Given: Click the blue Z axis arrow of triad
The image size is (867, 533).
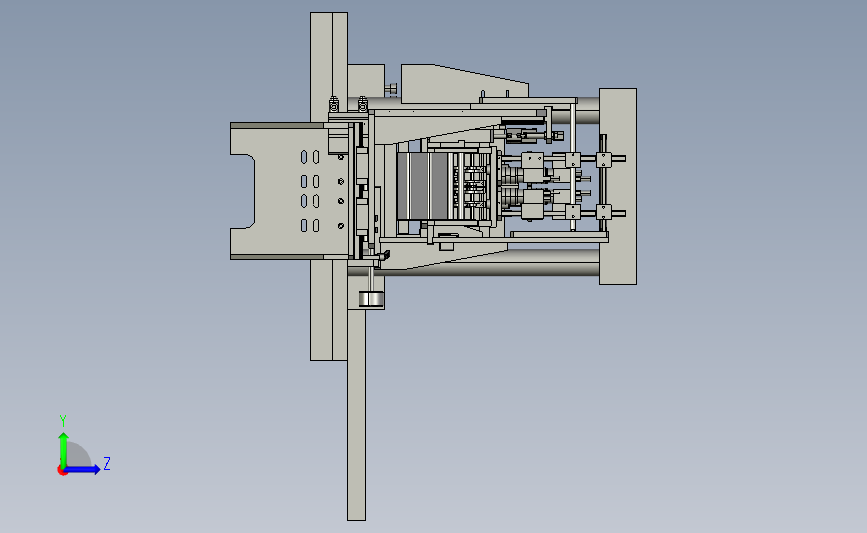Looking at the screenshot, I should click(82, 470).
